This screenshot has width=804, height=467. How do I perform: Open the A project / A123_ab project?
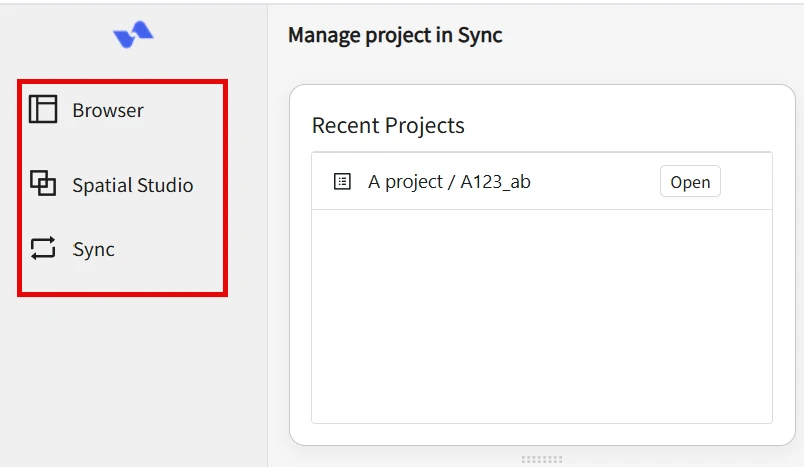click(690, 181)
